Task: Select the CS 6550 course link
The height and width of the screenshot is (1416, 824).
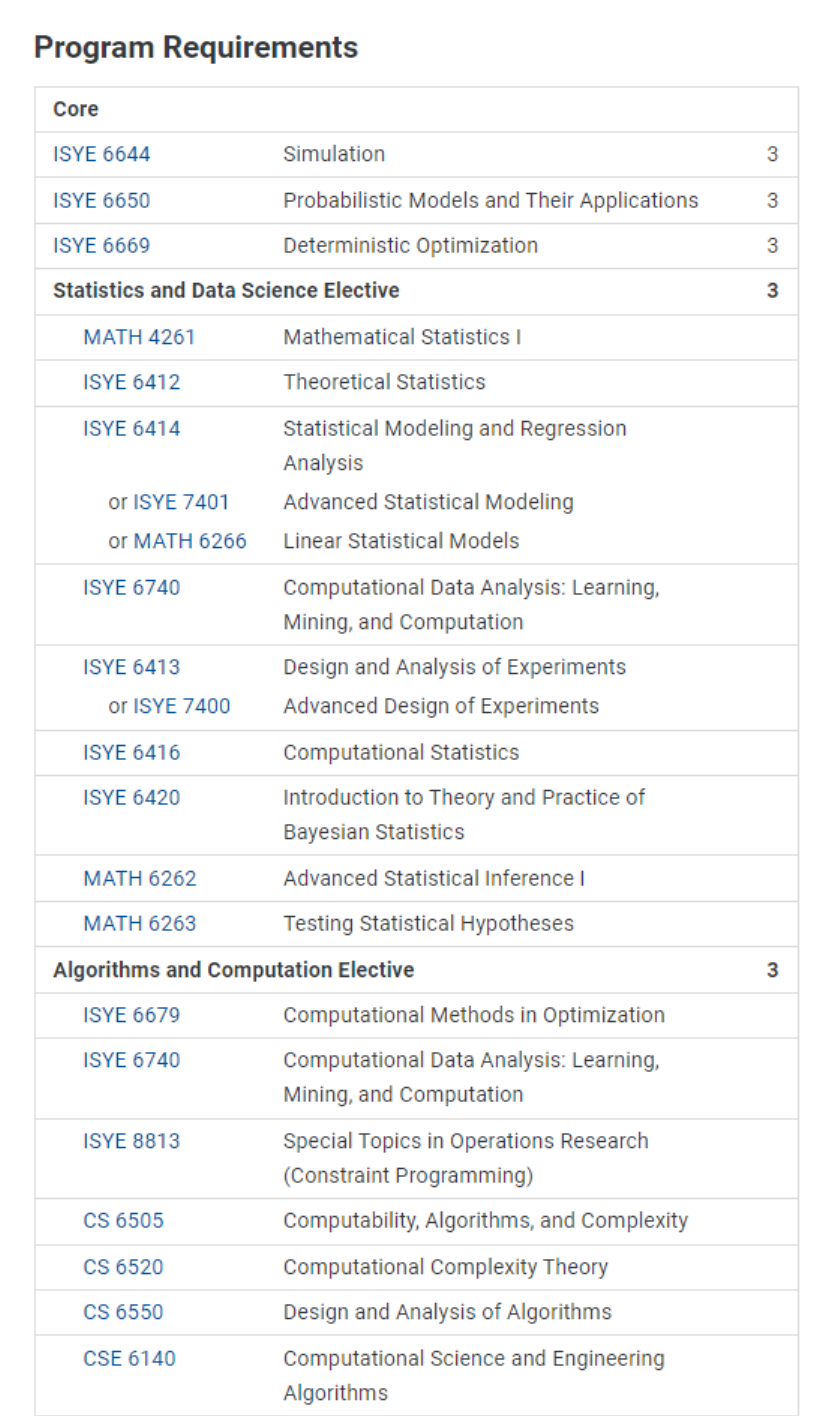Action: [123, 1312]
